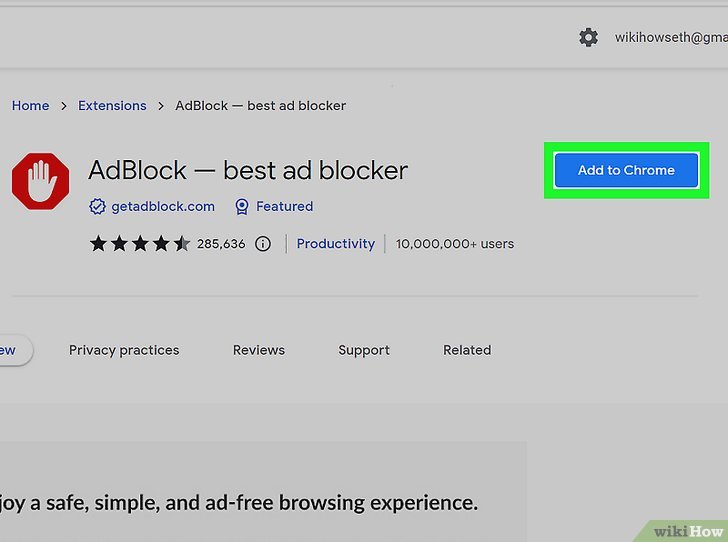Click the Featured award ribbon icon
Image resolution: width=728 pixels, height=542 pixels.
pyautogui.click(x=241, y=206)
